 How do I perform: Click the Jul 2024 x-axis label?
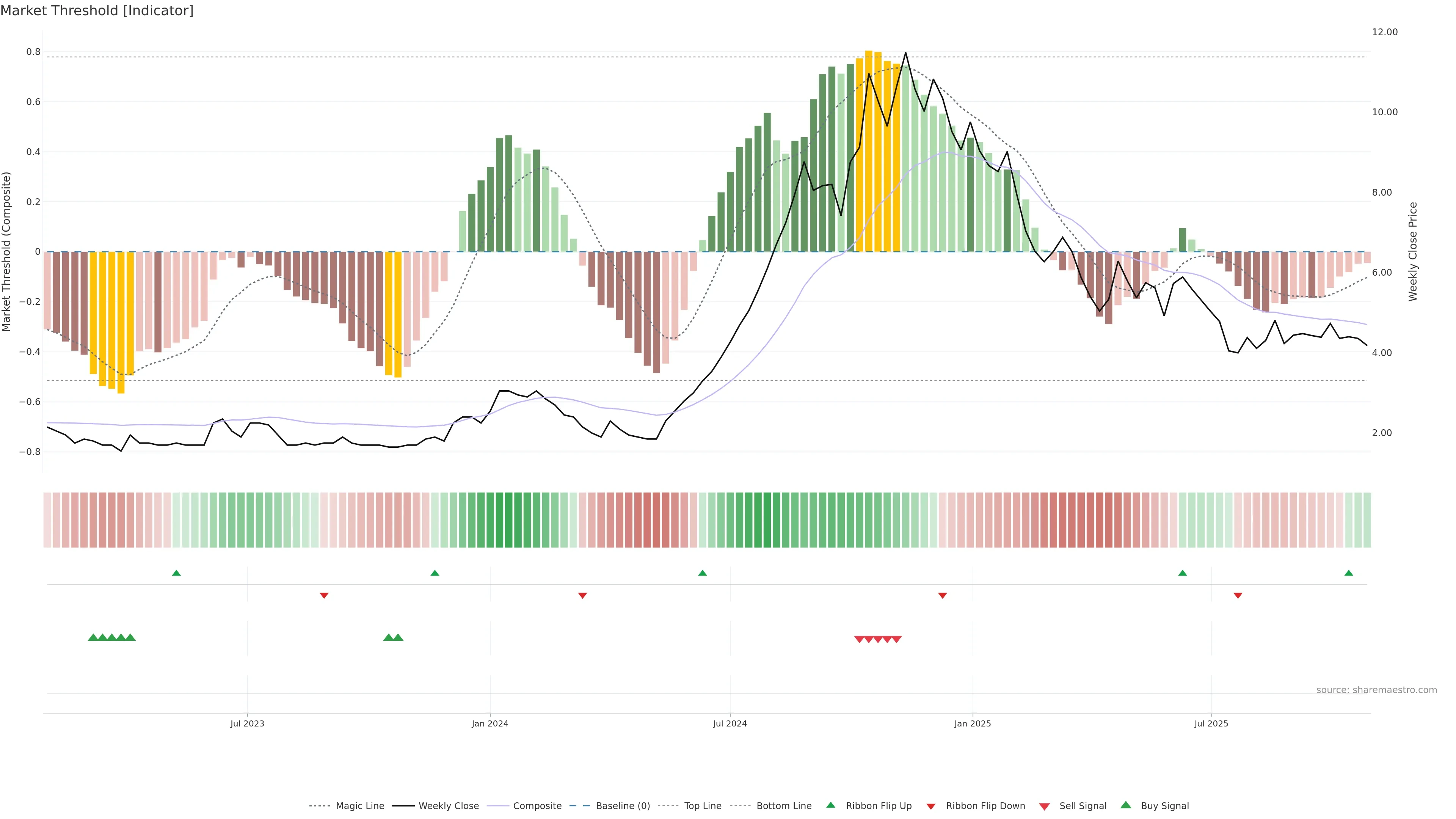[x=730, y=723]
